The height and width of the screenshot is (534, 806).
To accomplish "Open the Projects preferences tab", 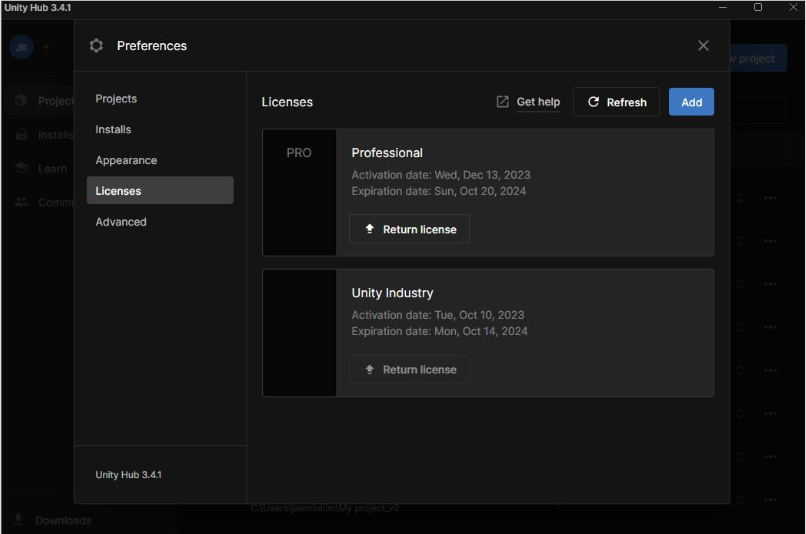I will pyautogui.click(x=116, y=99).
